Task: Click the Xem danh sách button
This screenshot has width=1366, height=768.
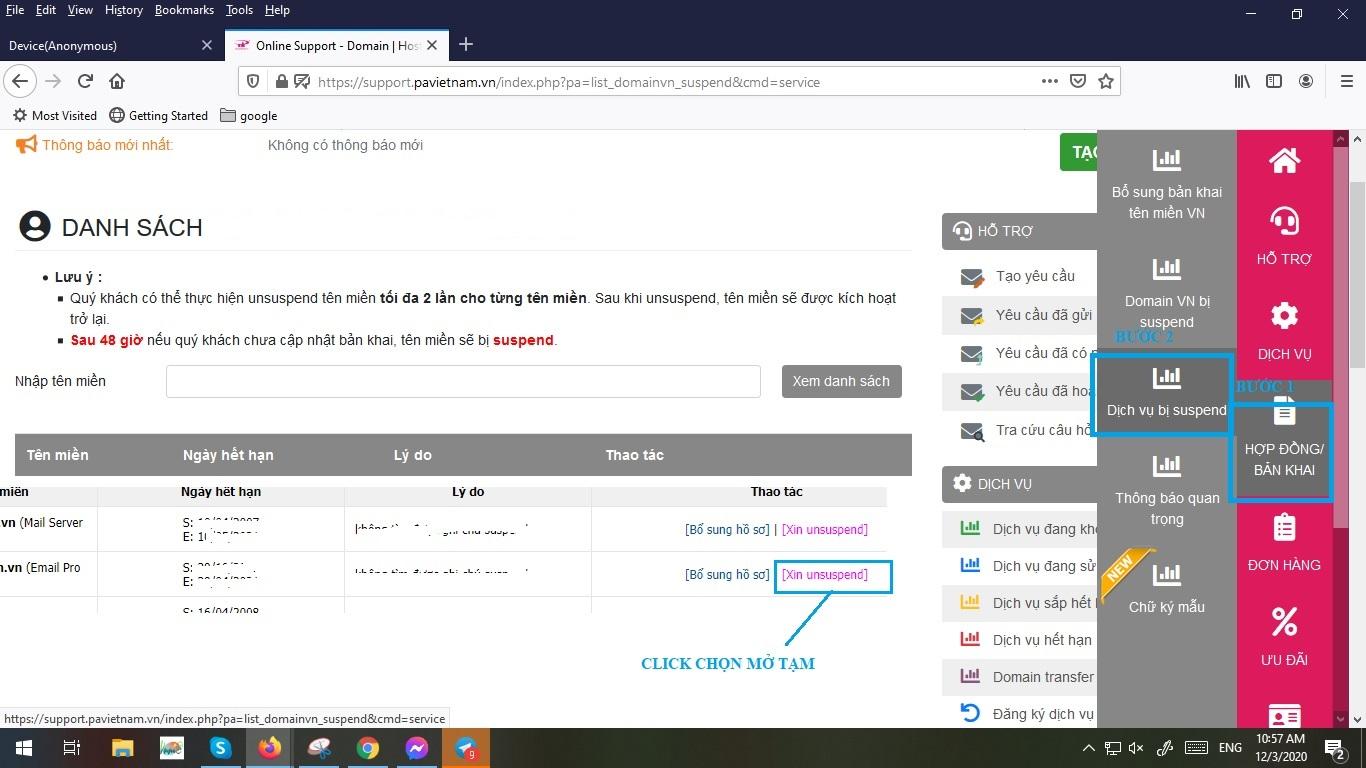Action: (841, 381)
